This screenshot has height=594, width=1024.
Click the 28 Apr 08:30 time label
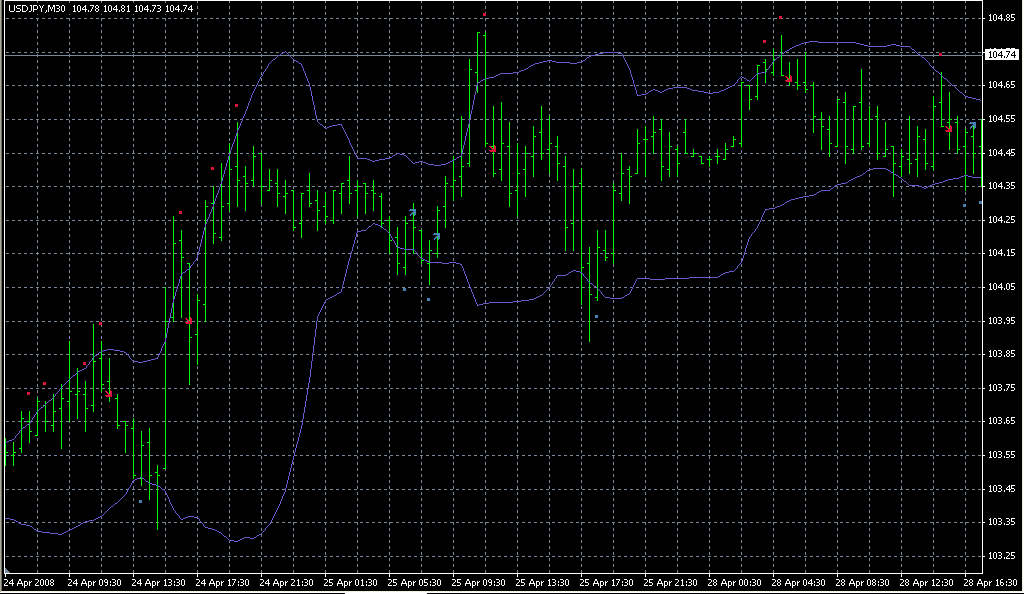pos(863,582)
